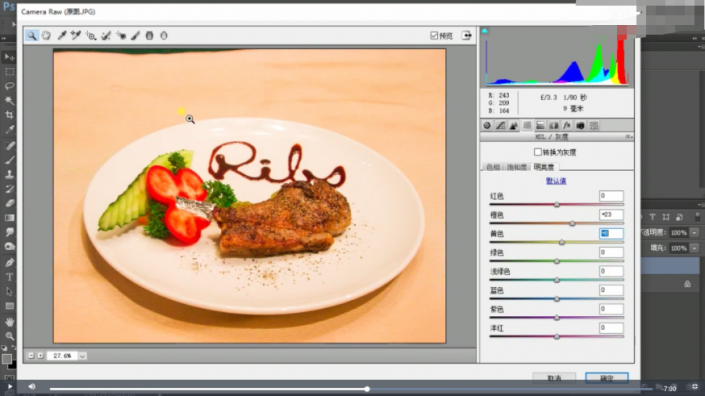Viewport: 705px width, 396px height.
Task: Select the Crop tool in Photoshop's left toolbar
Action: [9, 115]
